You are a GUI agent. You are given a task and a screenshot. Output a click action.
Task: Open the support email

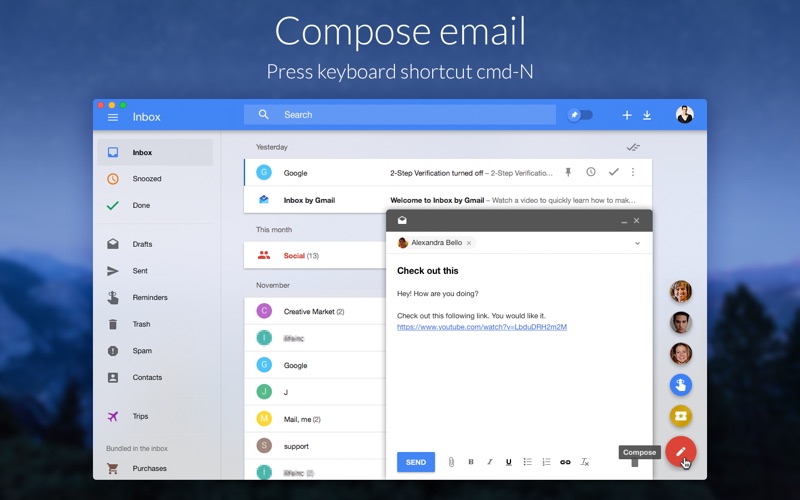coord(315,446)
